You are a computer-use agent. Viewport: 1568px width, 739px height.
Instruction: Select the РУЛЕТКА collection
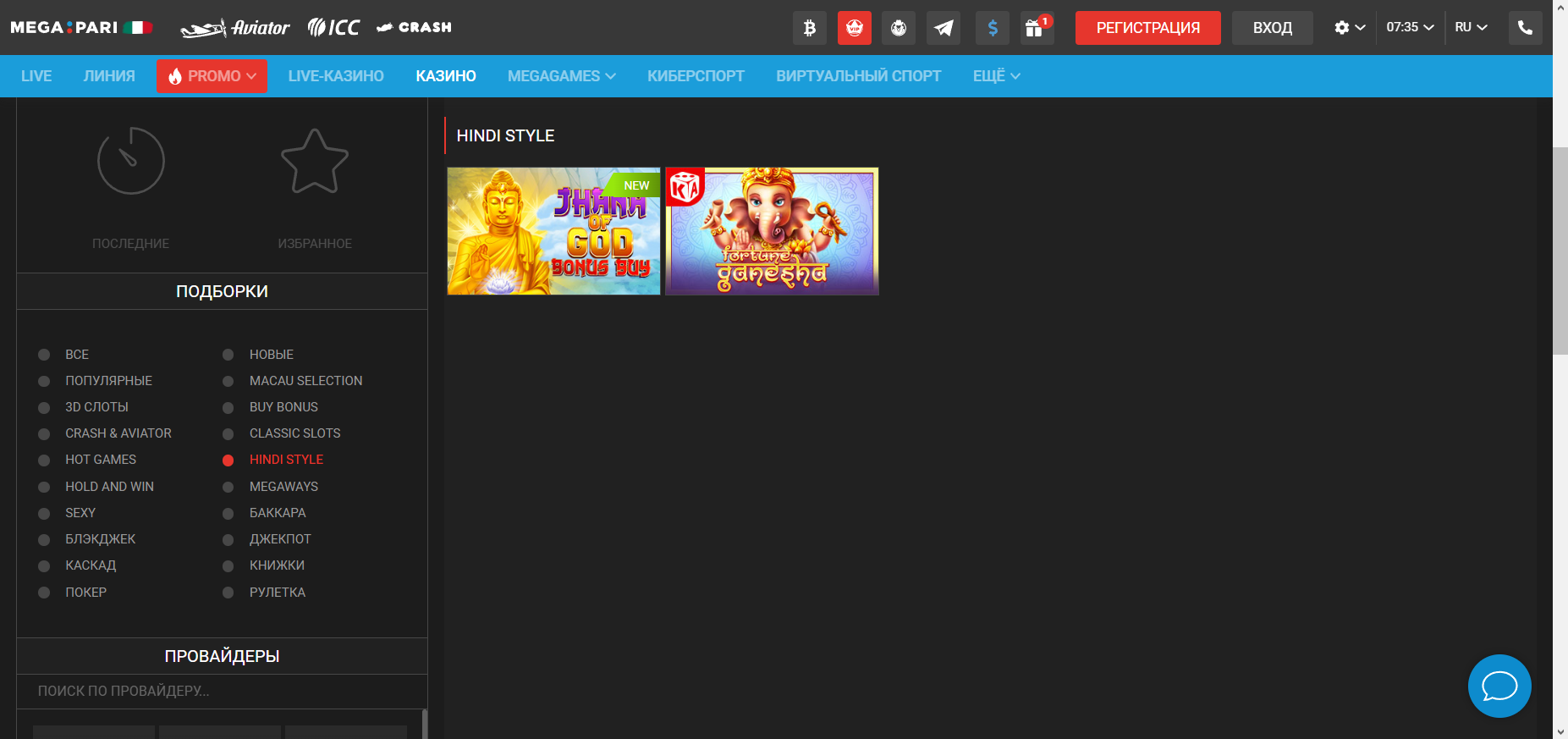click(x=277, y=593)
